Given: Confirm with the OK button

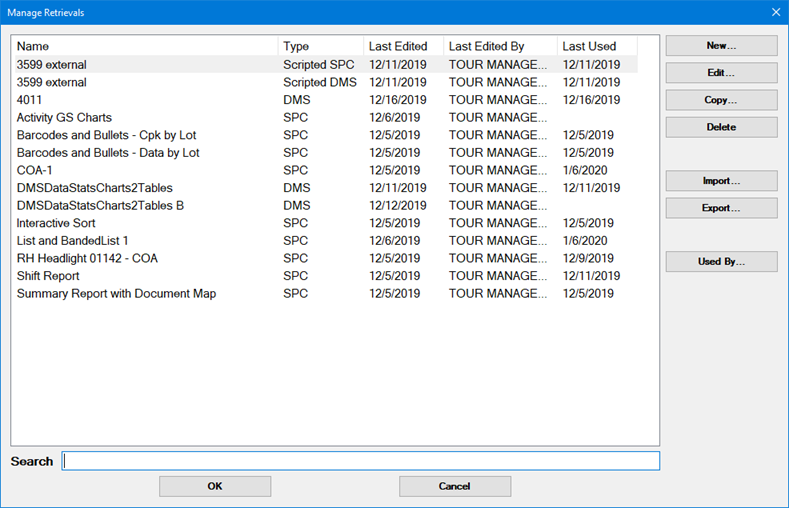Looking at the screenshot, I should tap(215, 486).
